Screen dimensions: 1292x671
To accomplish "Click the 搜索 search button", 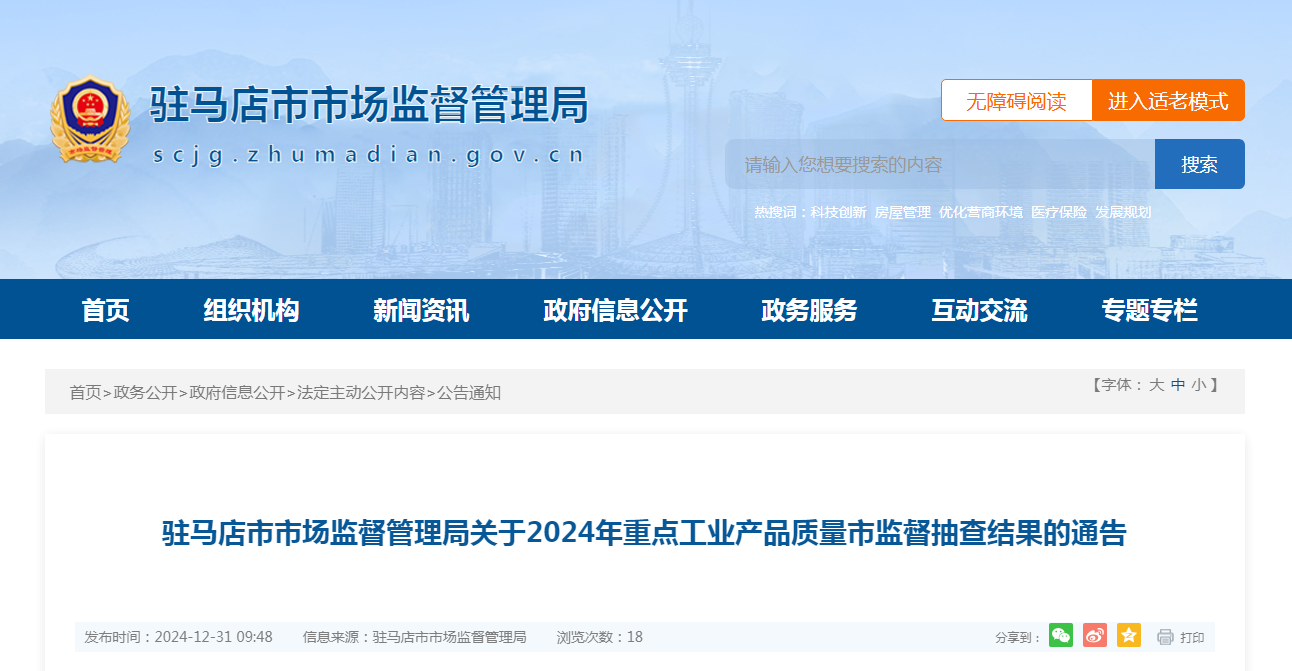I will click(x=1200, y=164).
